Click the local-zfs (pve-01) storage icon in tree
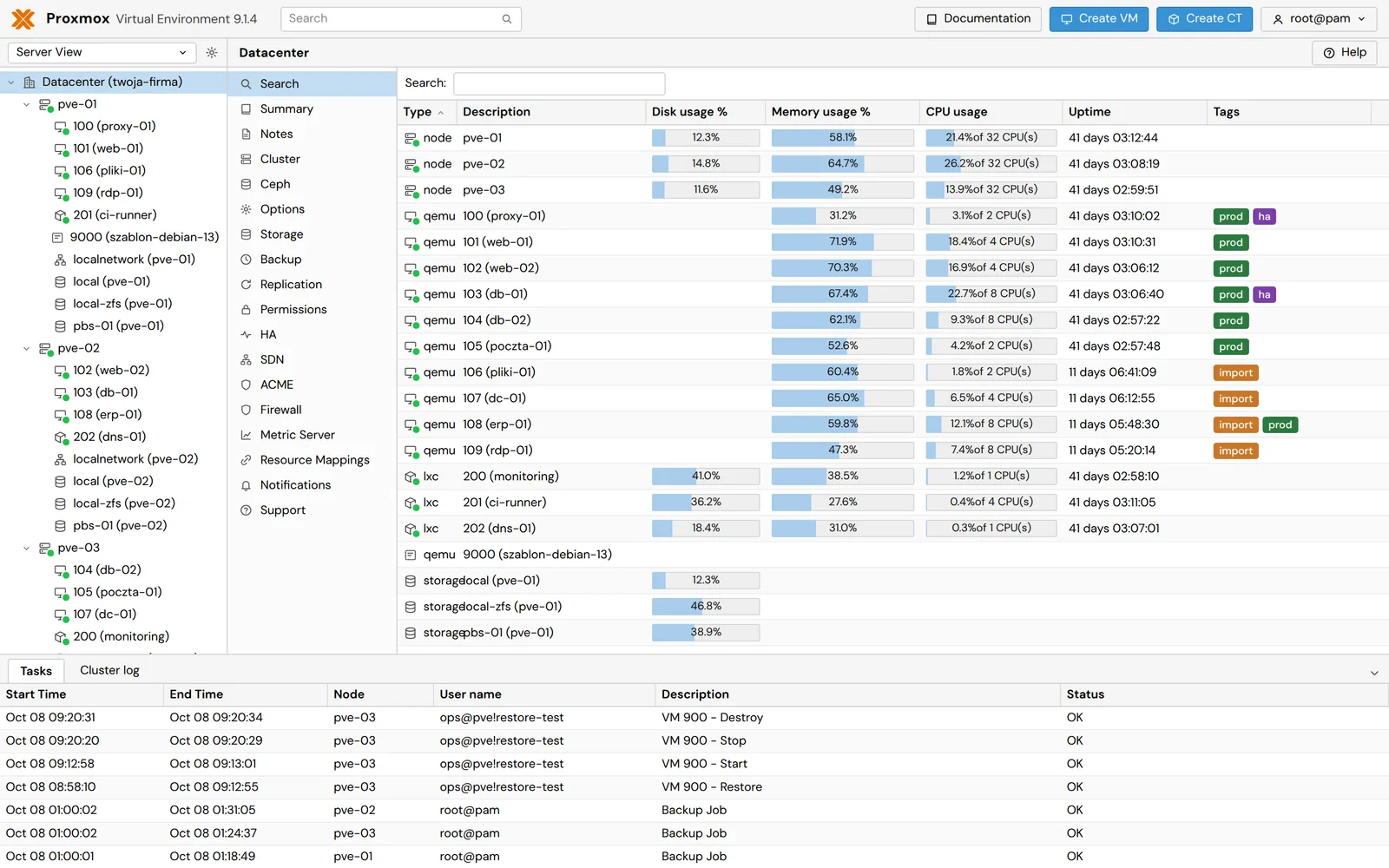 tap(61, 304)
